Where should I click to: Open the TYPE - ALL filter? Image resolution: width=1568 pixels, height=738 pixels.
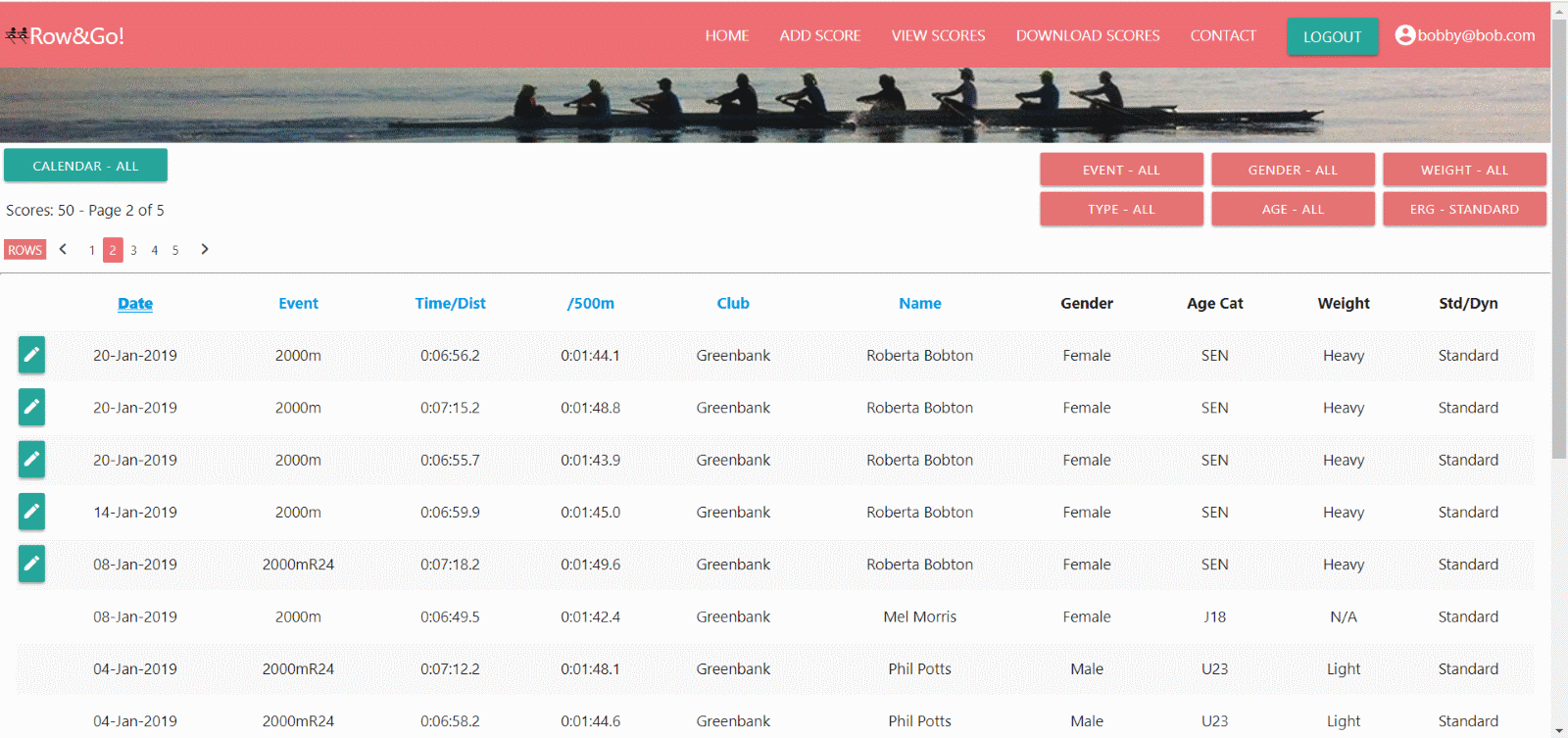1121,209
